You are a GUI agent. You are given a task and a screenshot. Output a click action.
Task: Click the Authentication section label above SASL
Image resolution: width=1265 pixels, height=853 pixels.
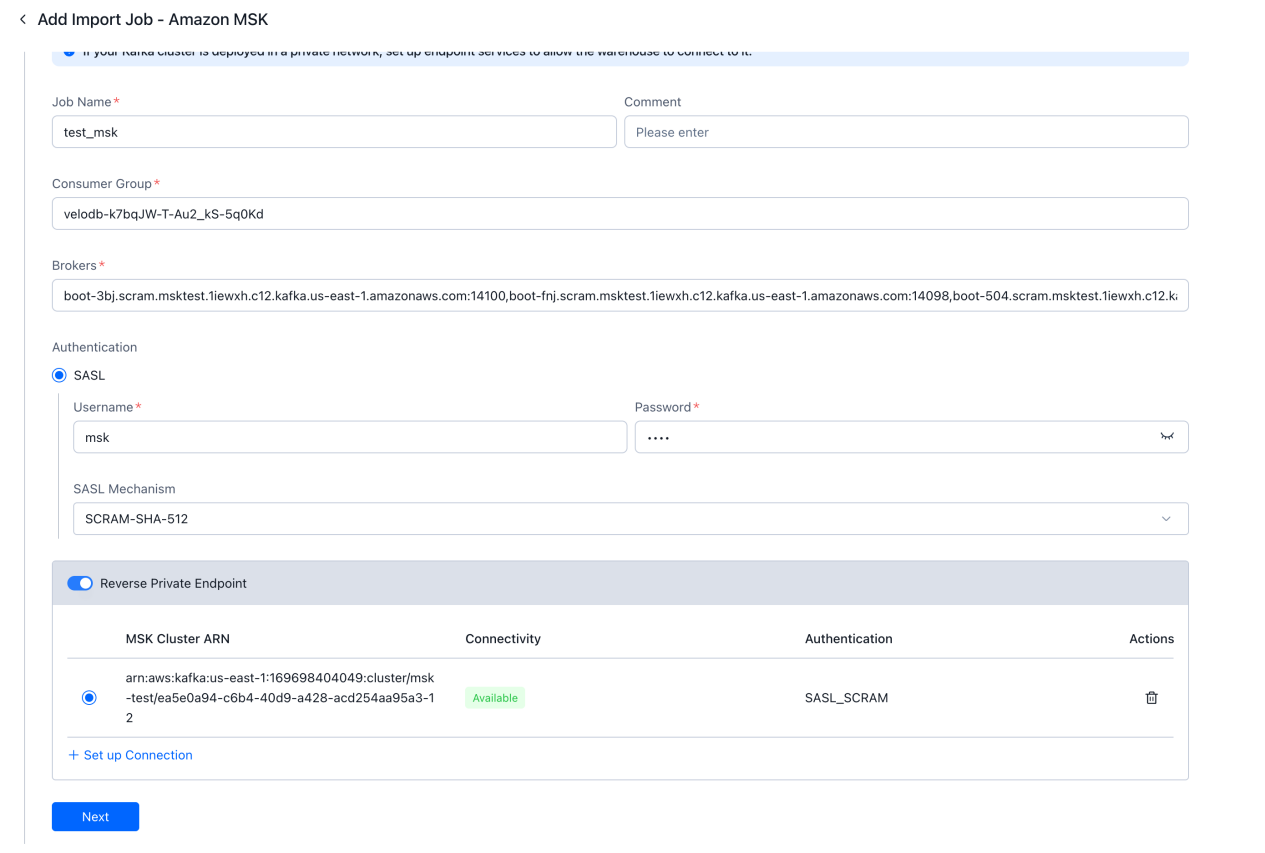tap(94, 347)
